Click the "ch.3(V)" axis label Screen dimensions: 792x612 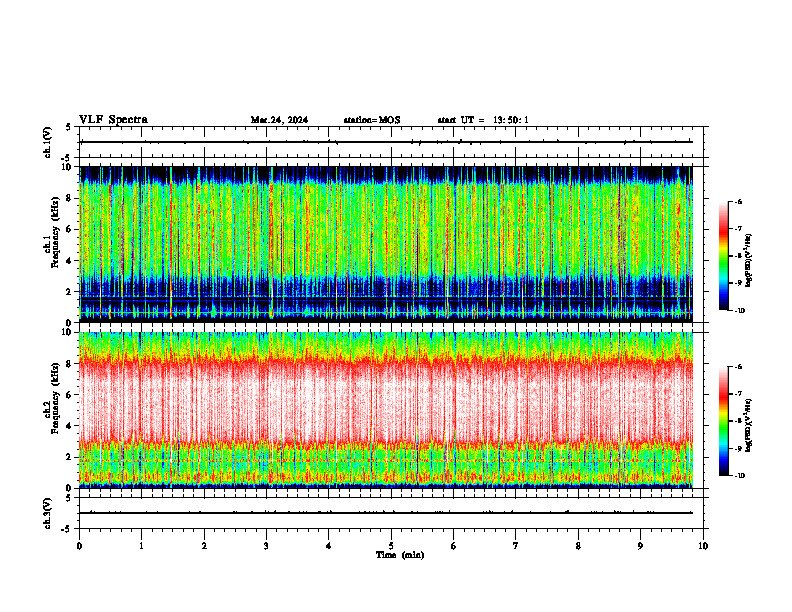tap(48, 513)
